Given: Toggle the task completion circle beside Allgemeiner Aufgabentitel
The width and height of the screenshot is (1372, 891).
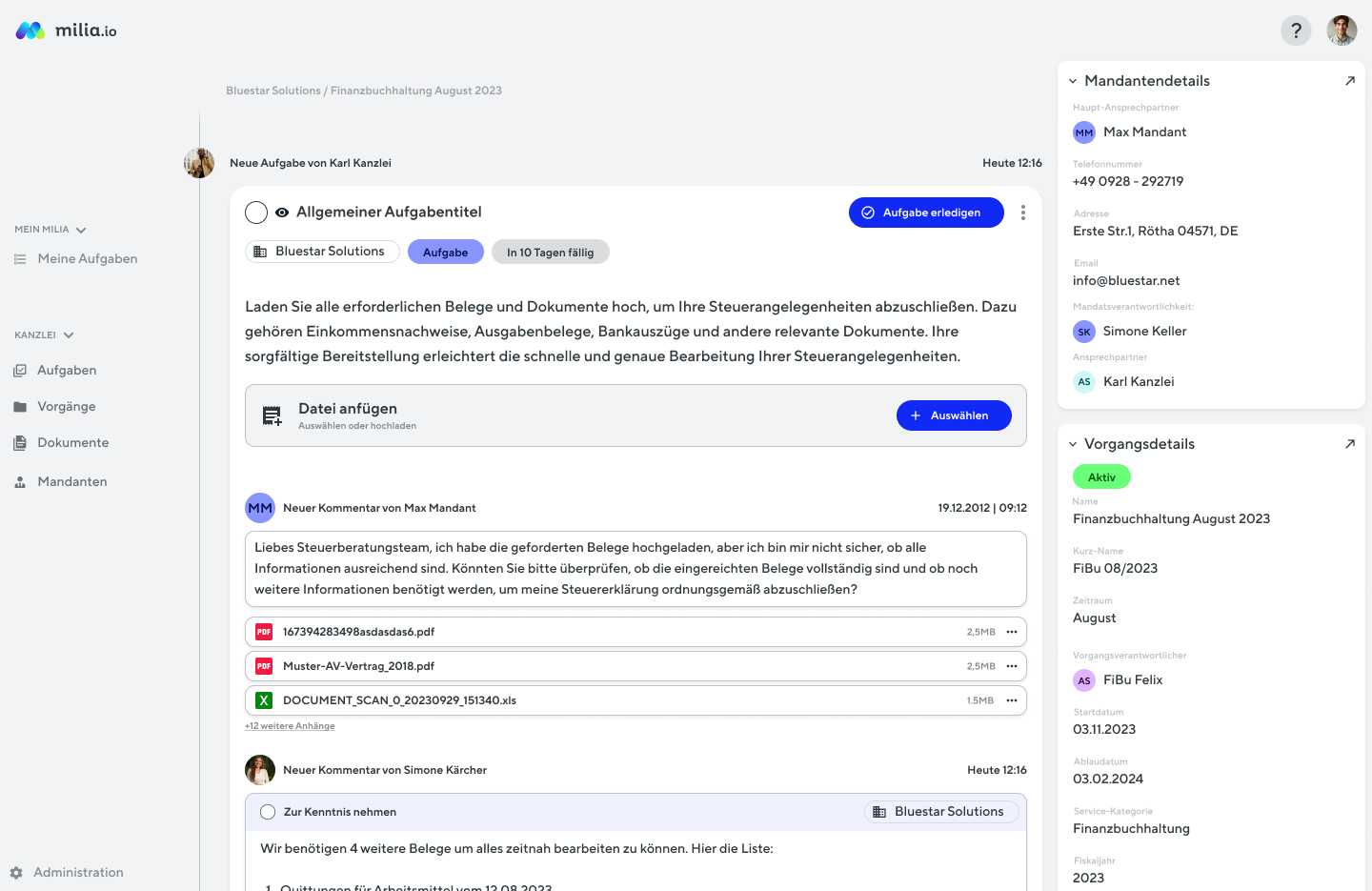Looking at the screenshot, I should [256, 213].
